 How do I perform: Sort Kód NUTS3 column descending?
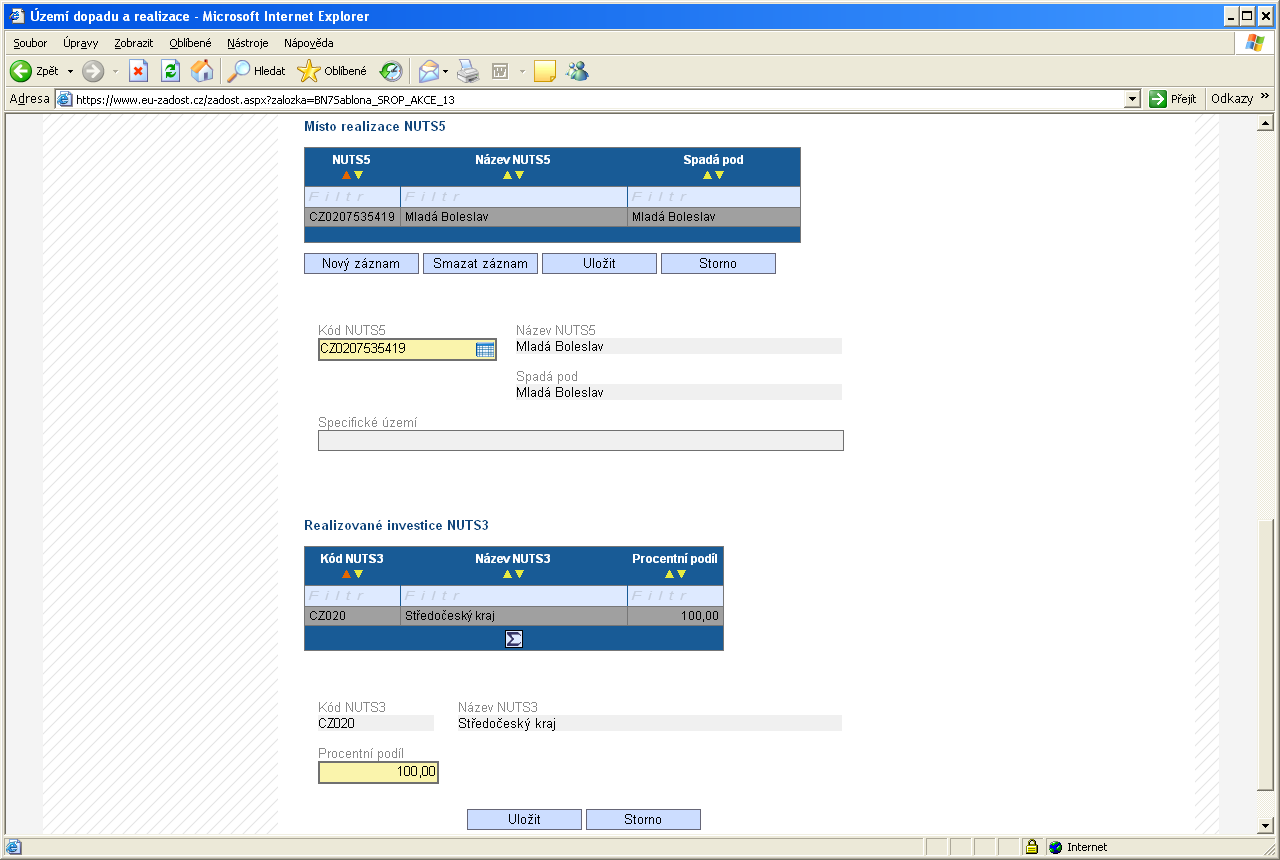coord(358,574)
